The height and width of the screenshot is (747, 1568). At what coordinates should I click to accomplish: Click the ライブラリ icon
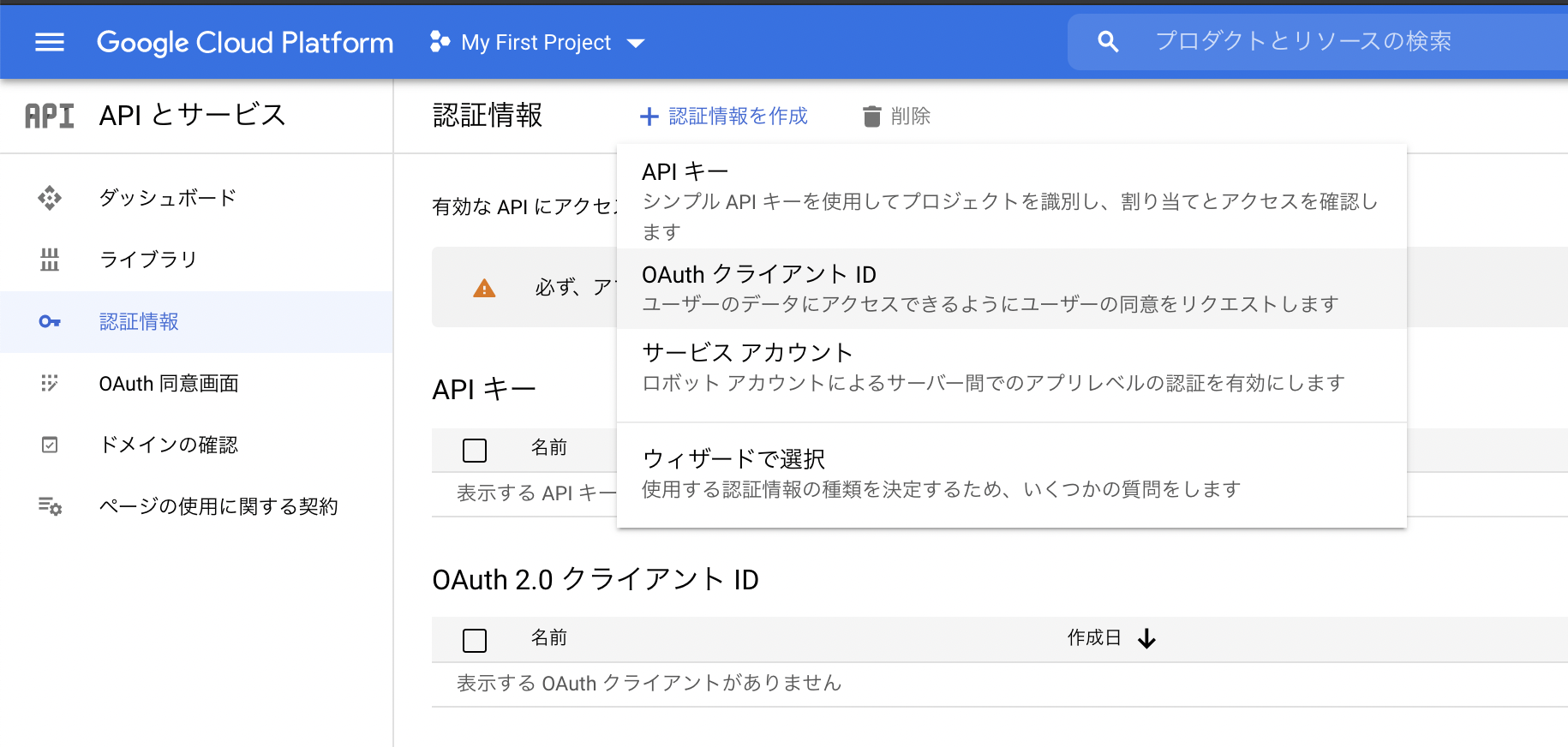pos(50,260)
